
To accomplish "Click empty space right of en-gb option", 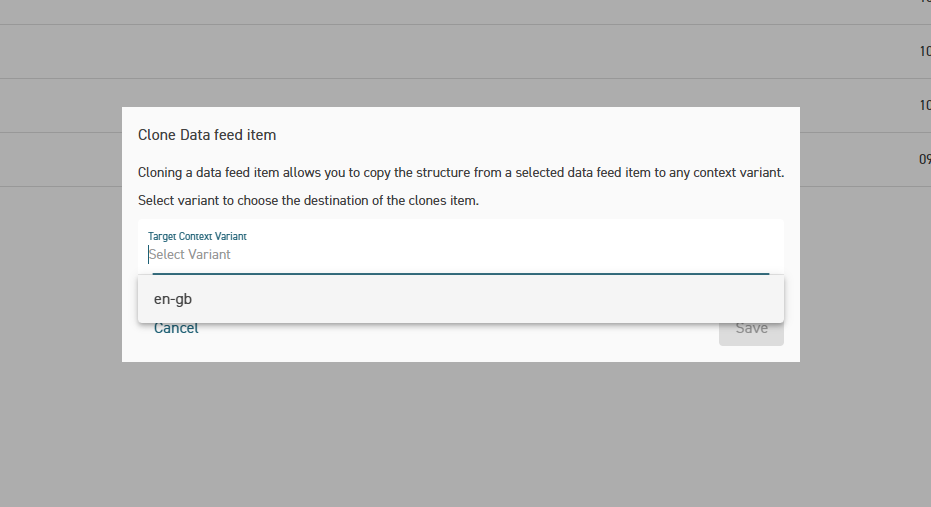I will coord(500,299).
